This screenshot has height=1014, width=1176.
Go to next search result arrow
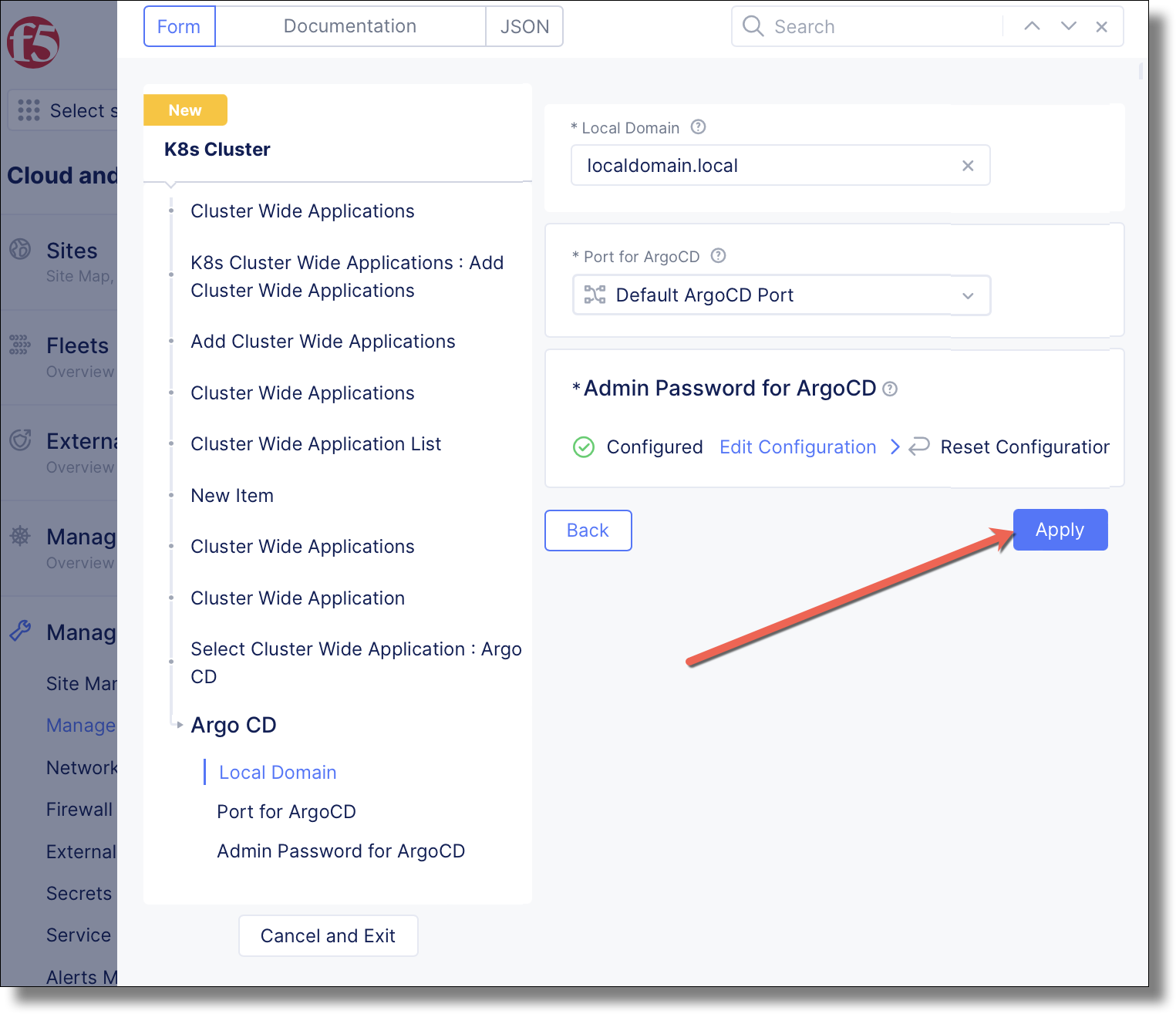coord(1069,26)
